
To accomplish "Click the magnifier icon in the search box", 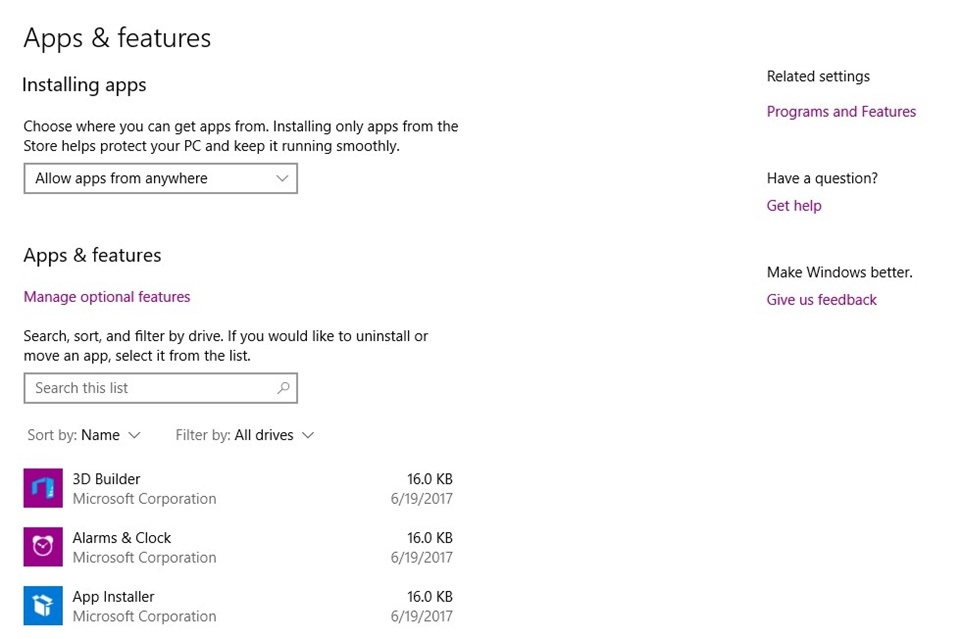I will 283,388.
